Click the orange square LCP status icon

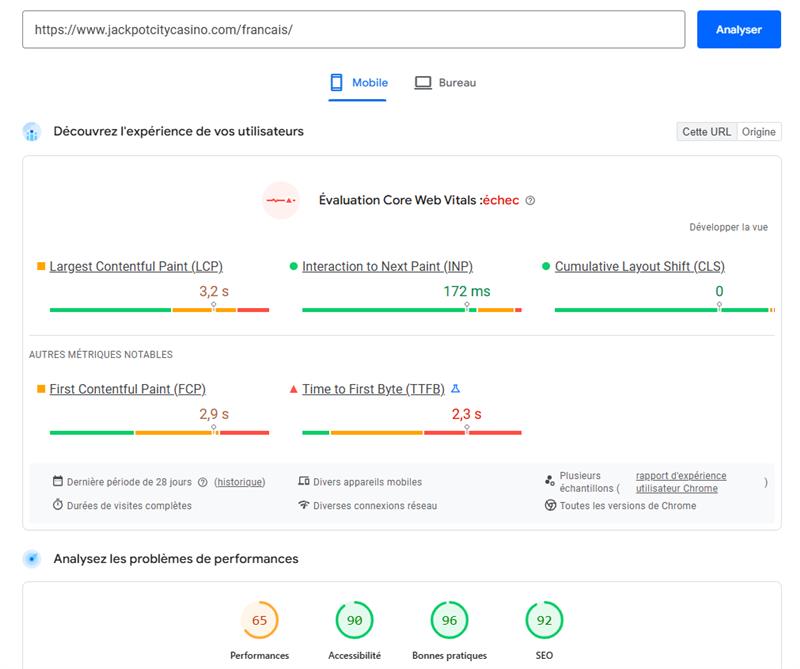(x=41, y=266)
